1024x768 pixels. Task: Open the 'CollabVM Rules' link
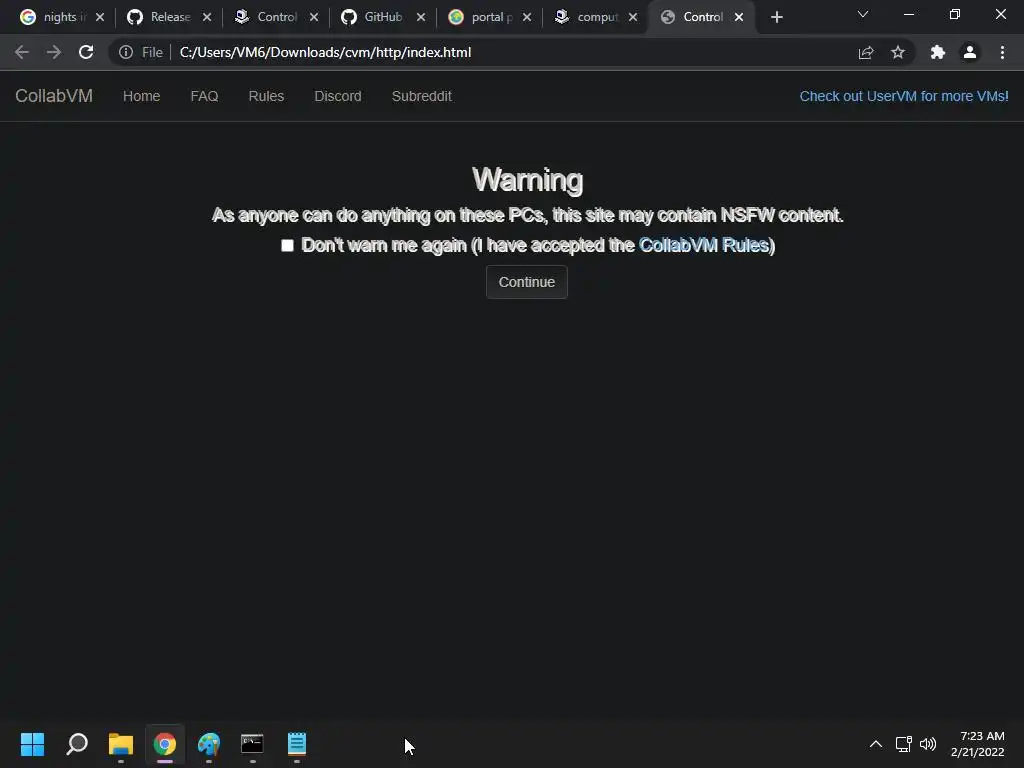tap(704, 245)
